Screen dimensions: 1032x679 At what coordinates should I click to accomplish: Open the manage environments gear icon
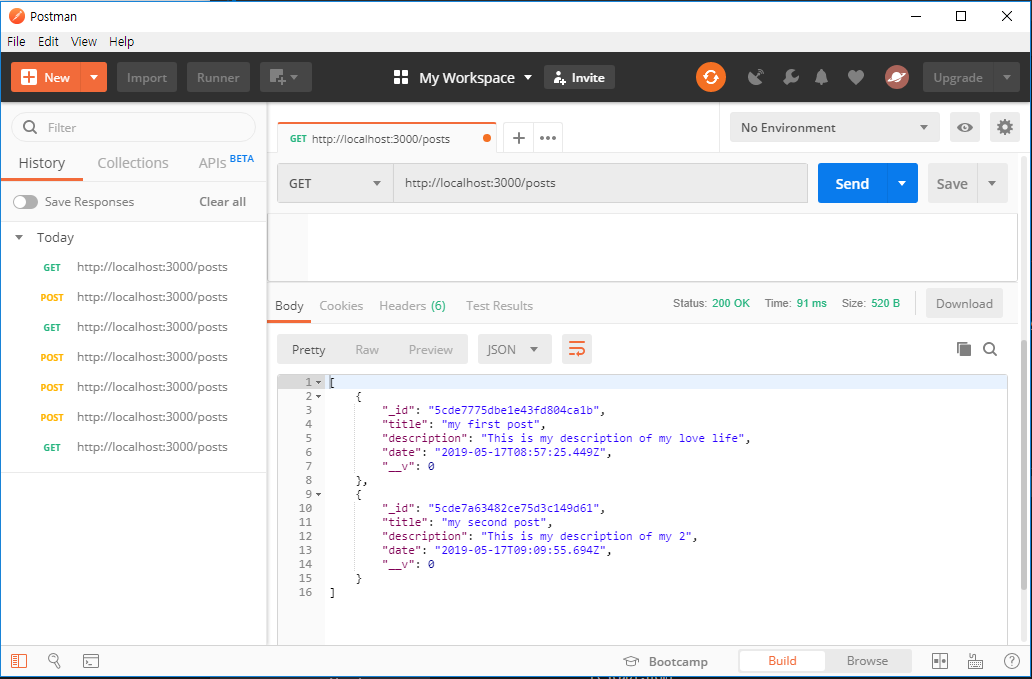click(x=1004, y=128)
